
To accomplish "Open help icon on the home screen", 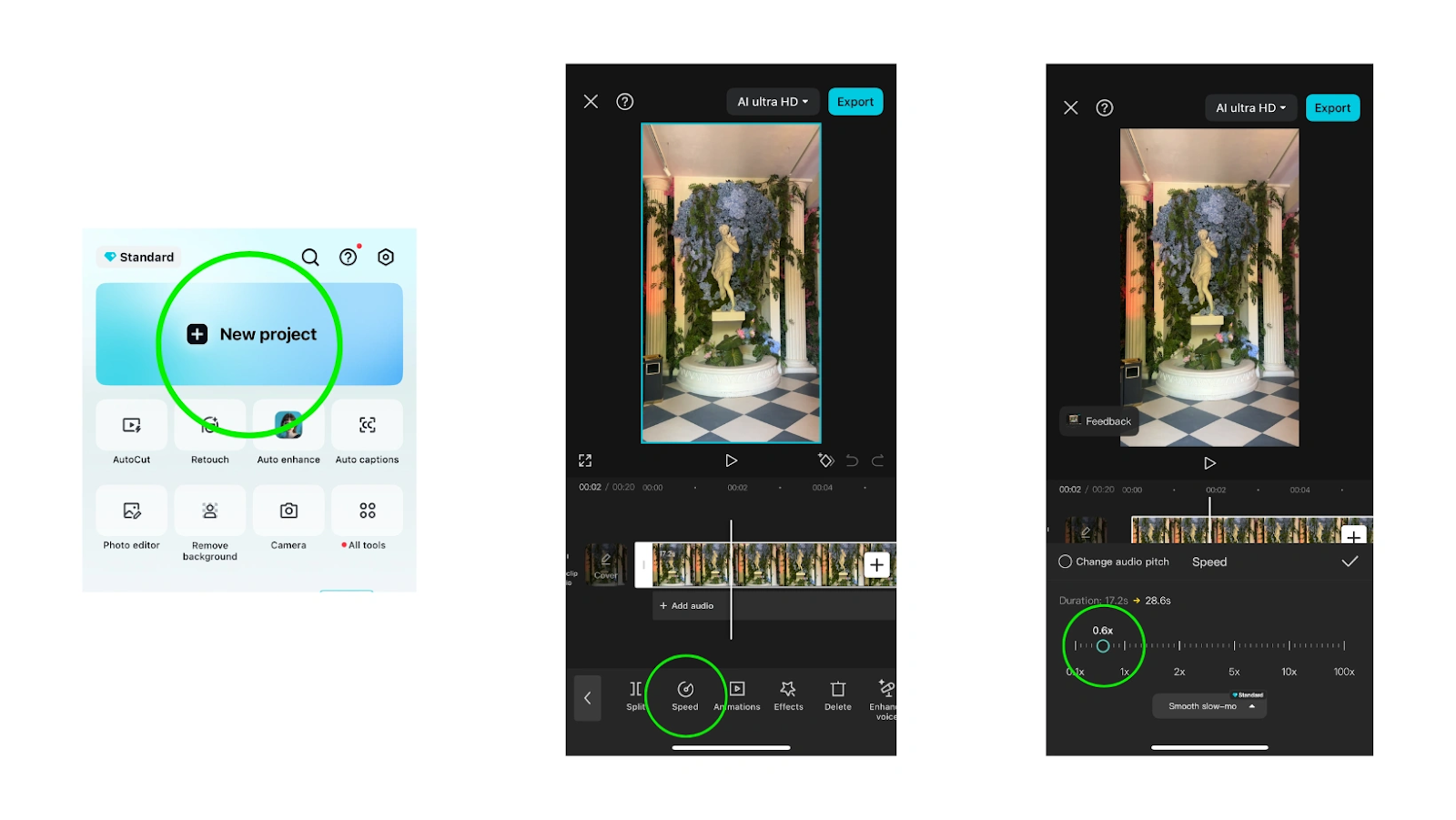I will [349, 258].
